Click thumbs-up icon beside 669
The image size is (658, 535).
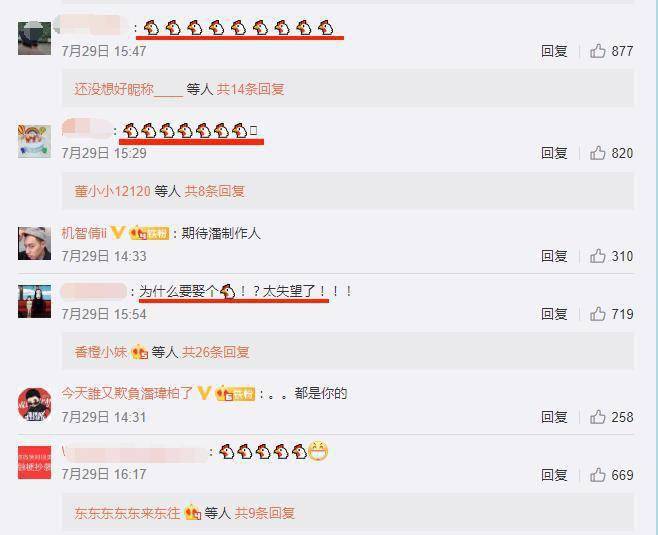598,475
